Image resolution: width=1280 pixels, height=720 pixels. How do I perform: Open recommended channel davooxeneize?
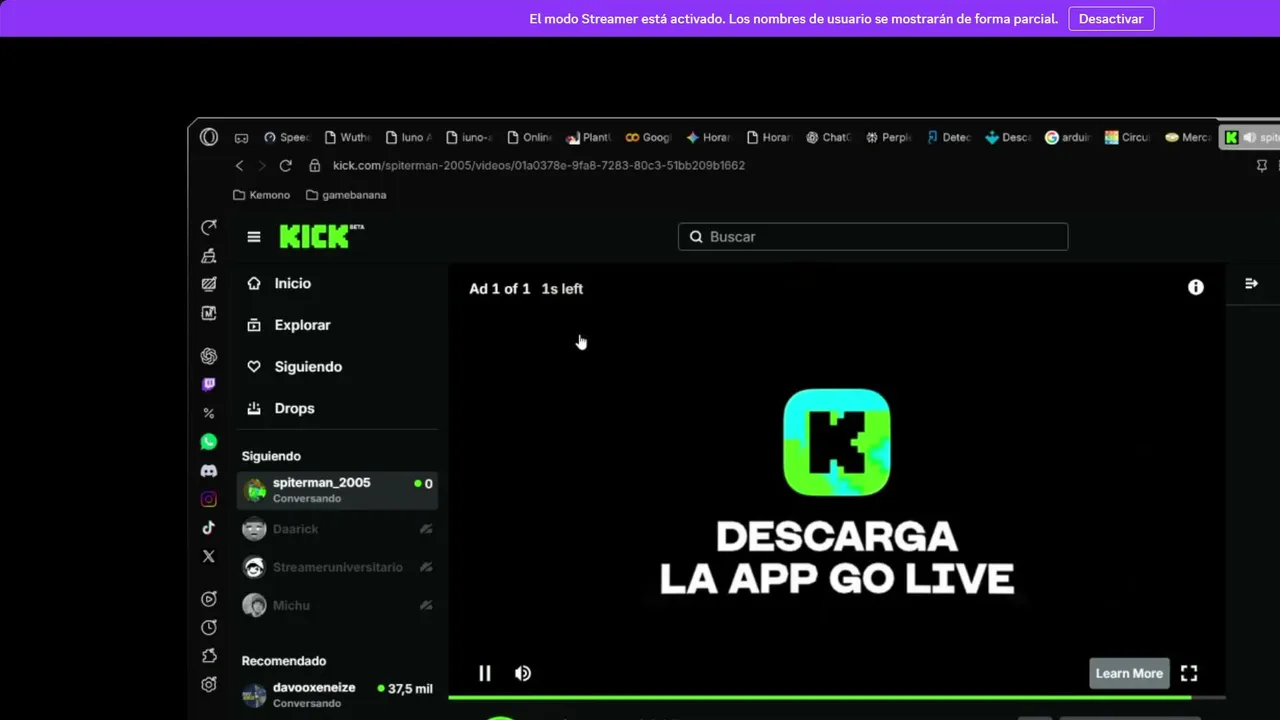338,695
